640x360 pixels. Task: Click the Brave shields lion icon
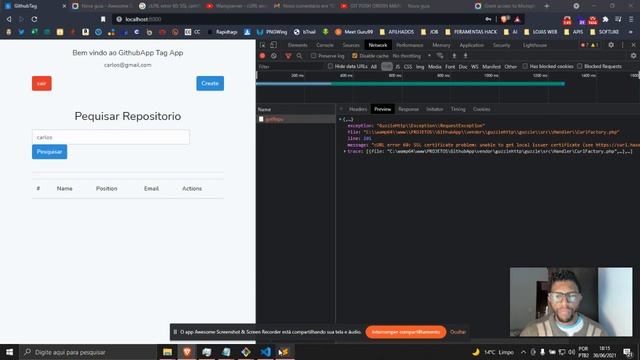coord(504,19)
